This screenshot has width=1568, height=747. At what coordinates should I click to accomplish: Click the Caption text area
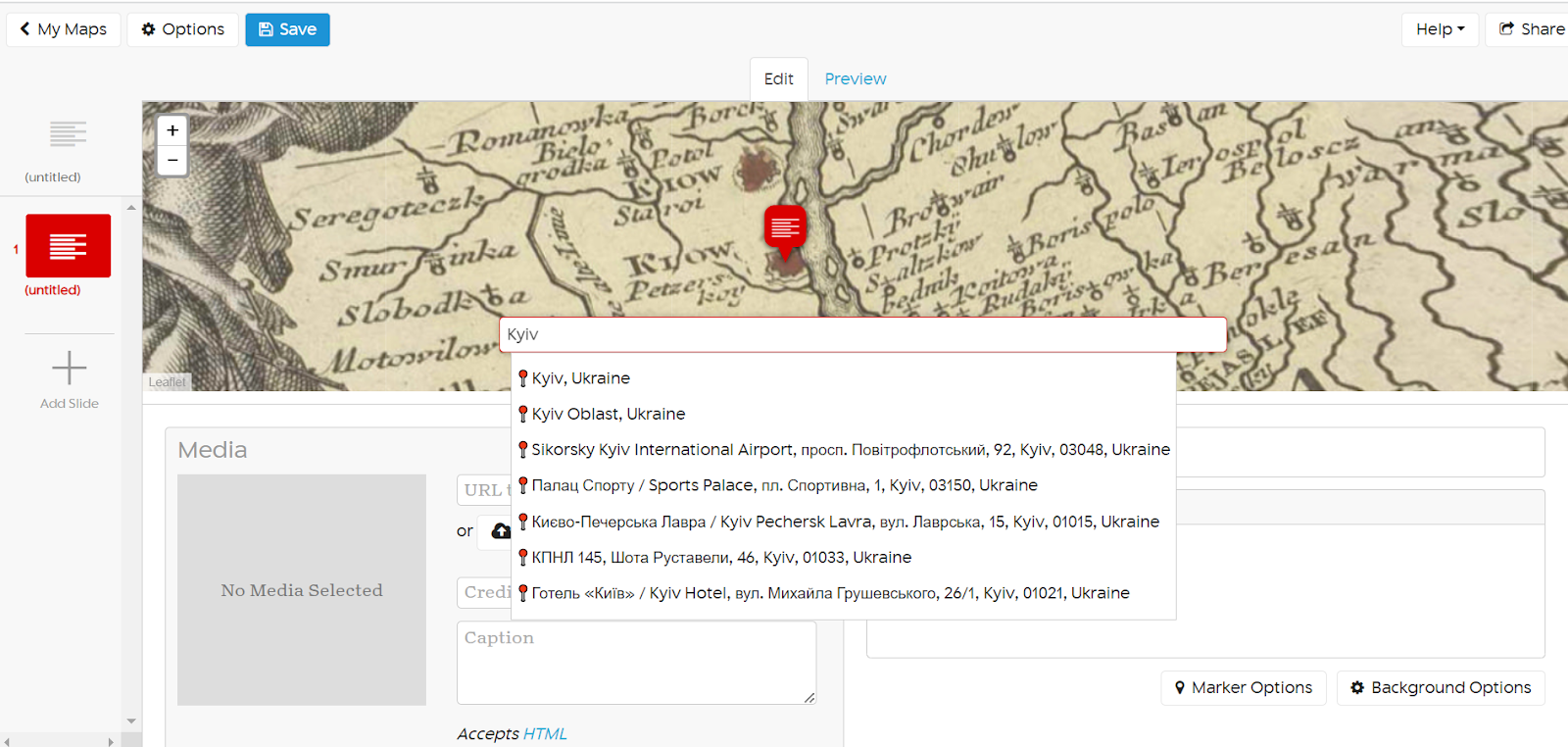click(x=637, y=663)
